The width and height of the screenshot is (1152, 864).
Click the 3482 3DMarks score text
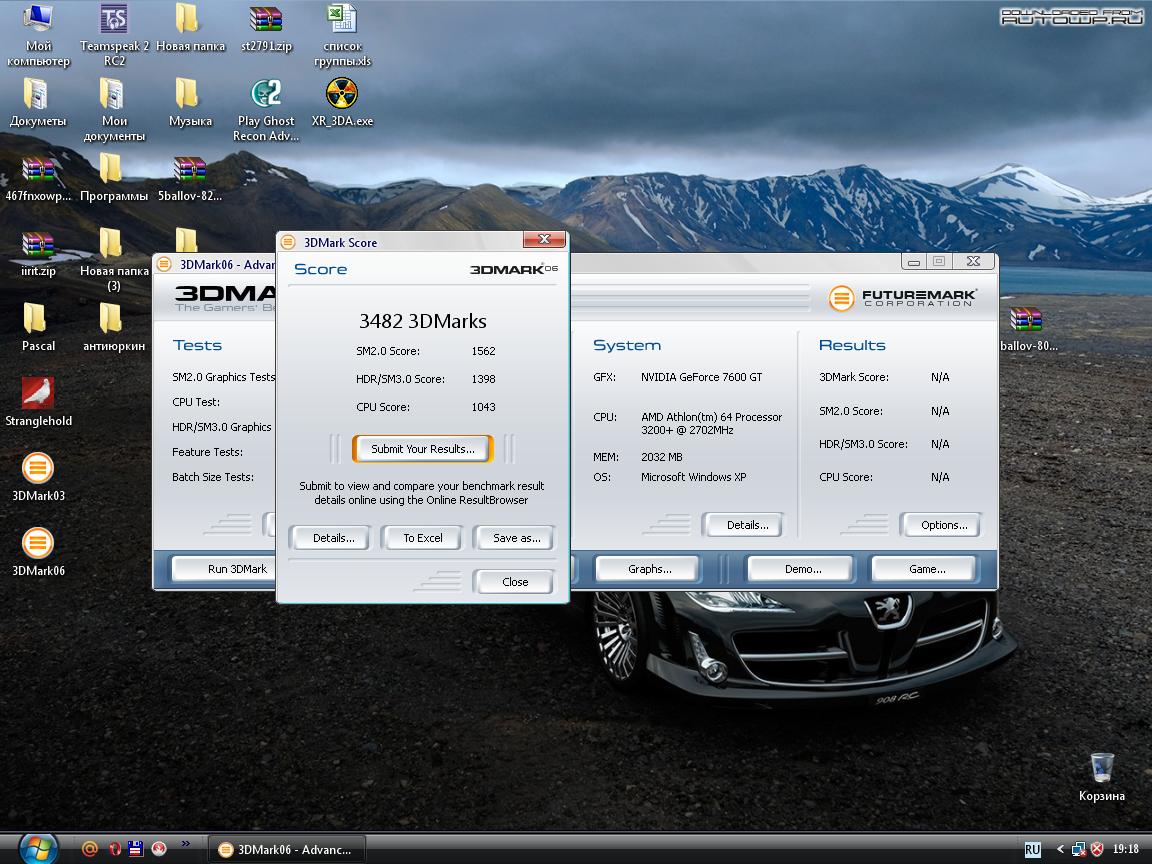point(422,321)
